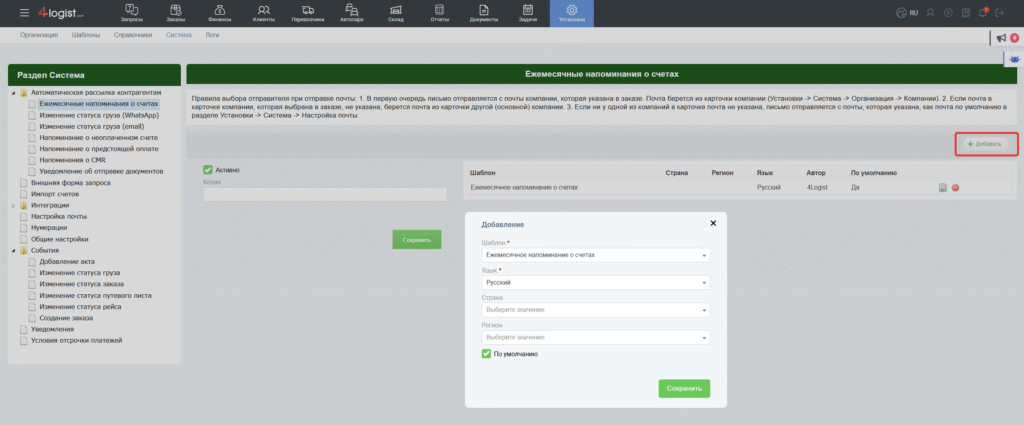The width and height of the screenshot is (1024, 425).
Task: Switch to the Шаблоны tab
Action: point(86,35)
